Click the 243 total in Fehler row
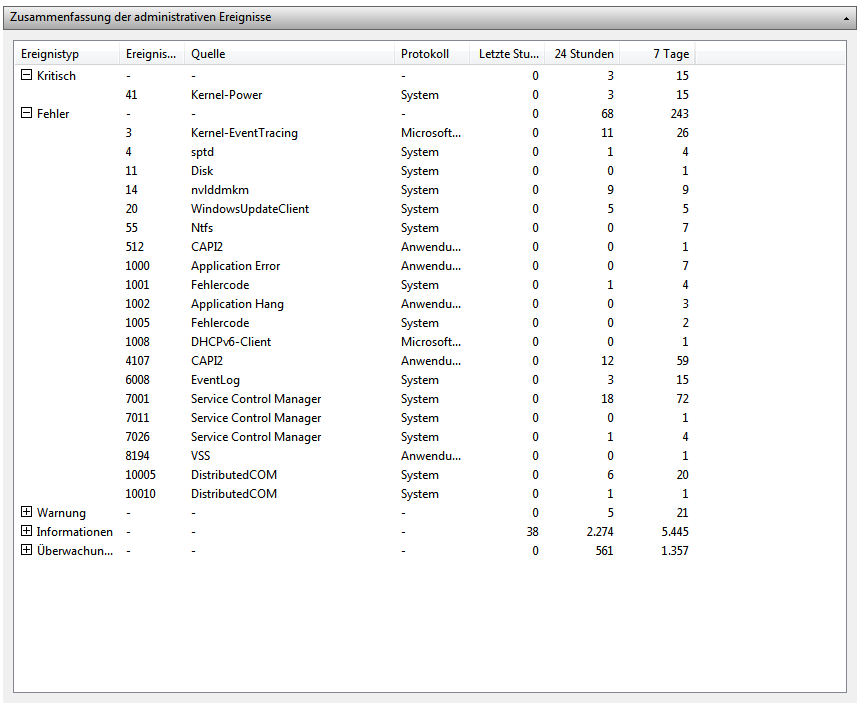The height and width of the screenshot is (710, 860). click(679, 113)
